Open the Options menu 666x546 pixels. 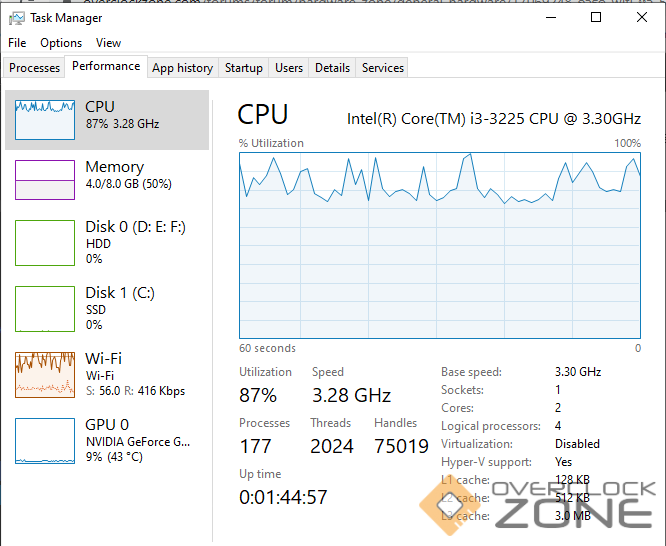click(61, 43)
